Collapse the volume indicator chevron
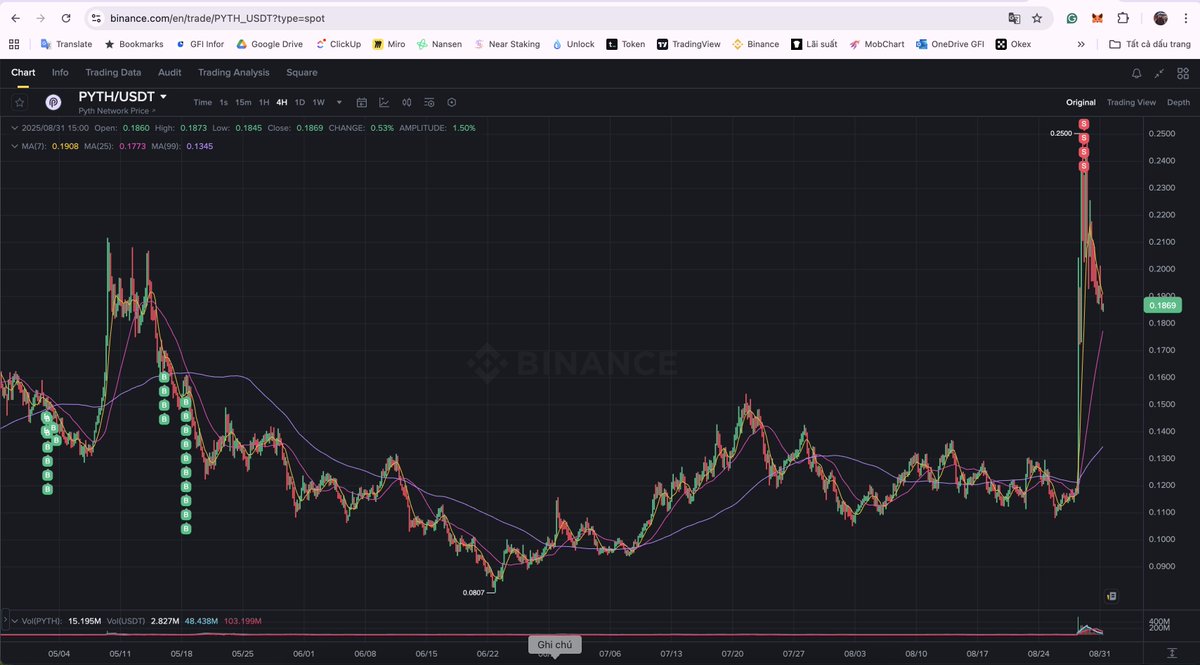 click(x=13, y=621)
